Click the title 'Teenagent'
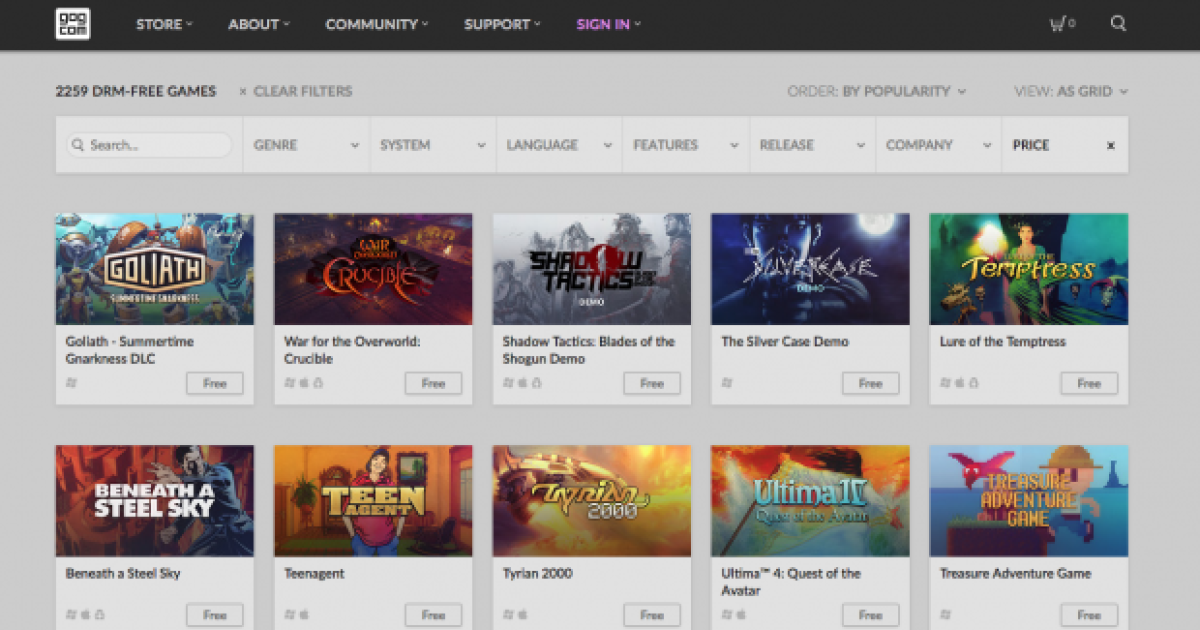 click(314, 574)
